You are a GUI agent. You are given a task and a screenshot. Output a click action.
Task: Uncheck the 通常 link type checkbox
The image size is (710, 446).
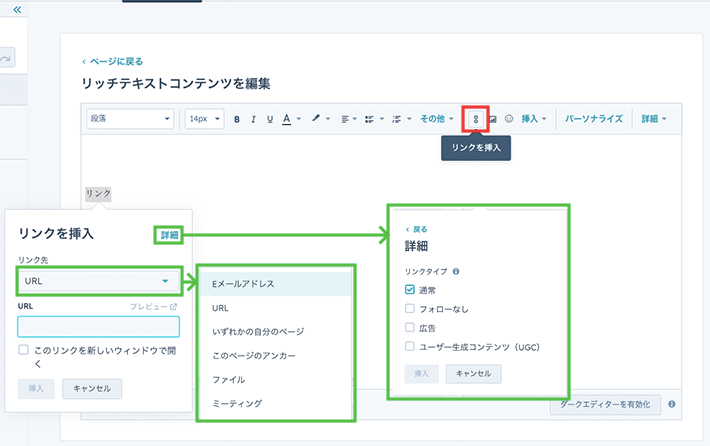point(410,289)
